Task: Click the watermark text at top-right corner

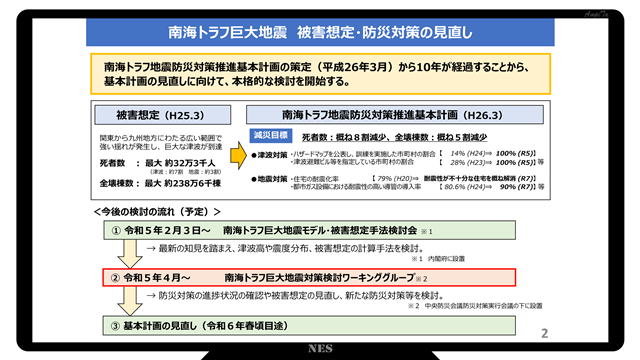Action: (596, 14)
